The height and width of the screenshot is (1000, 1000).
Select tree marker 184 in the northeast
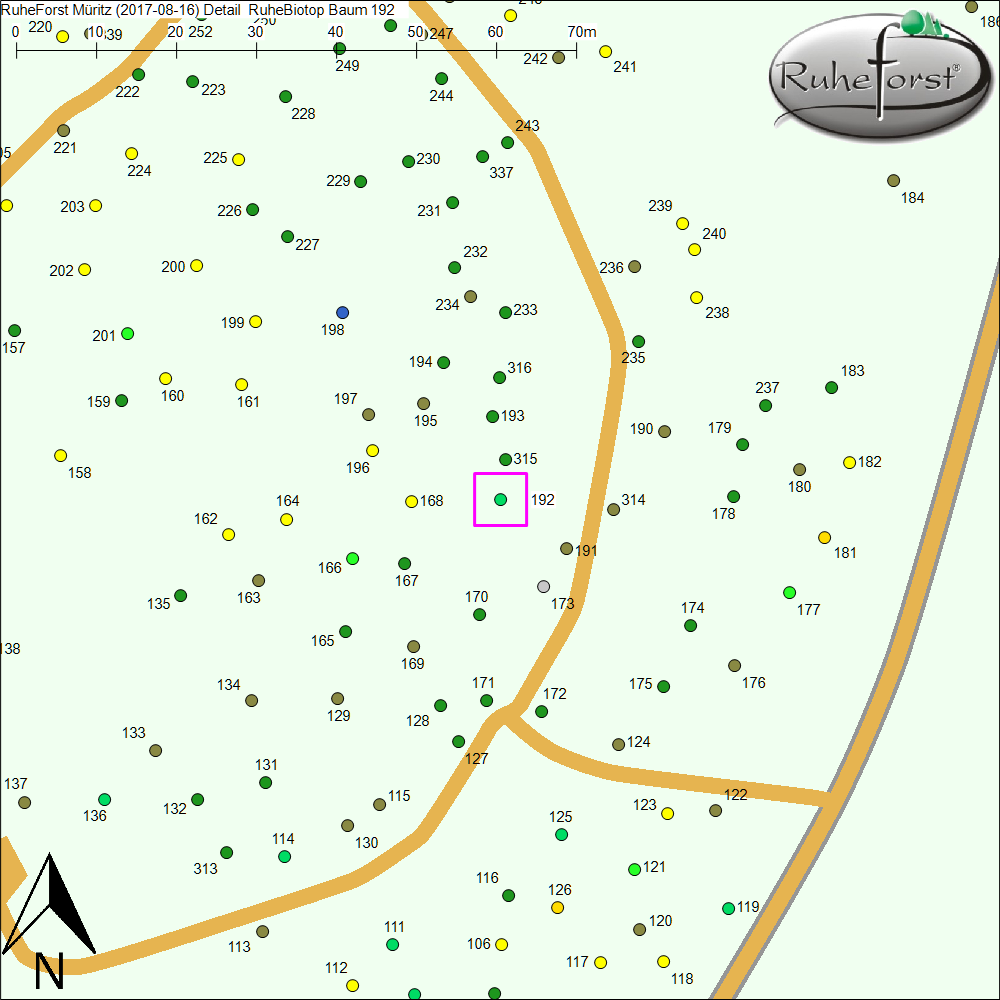893,181
